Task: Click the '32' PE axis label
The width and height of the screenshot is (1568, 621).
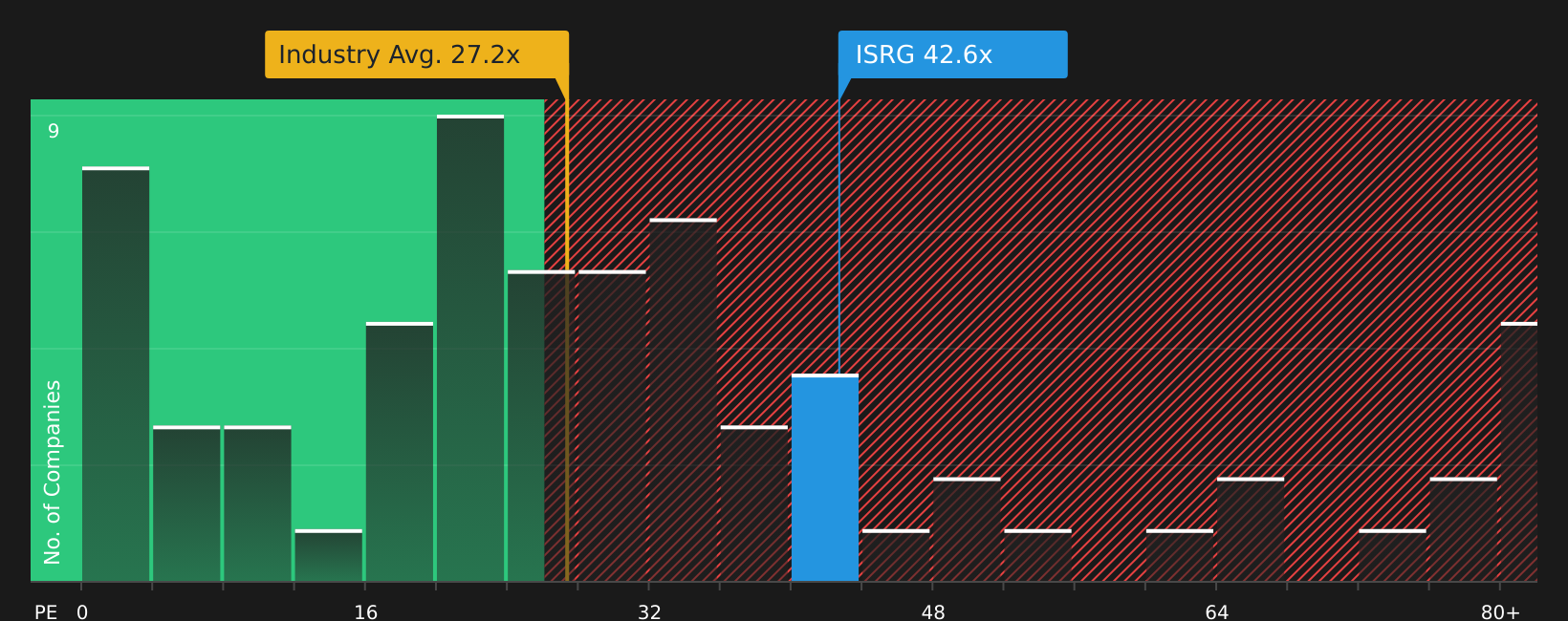Action: (x=649, y=612)
